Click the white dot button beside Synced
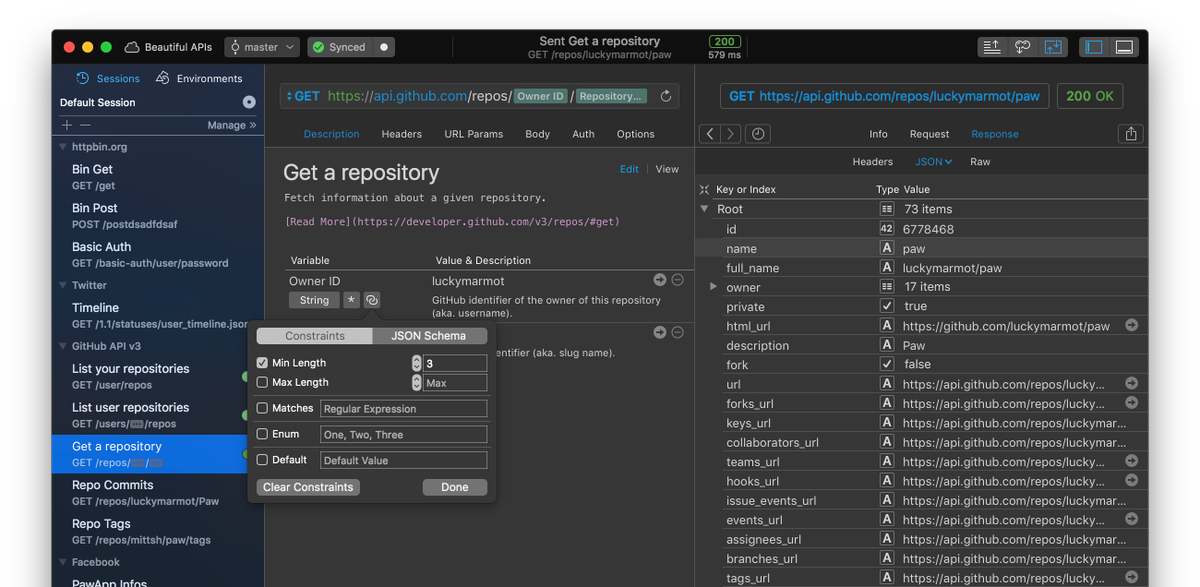The height and width of the screenshot is (587, 1200). (x=383, y=47)
